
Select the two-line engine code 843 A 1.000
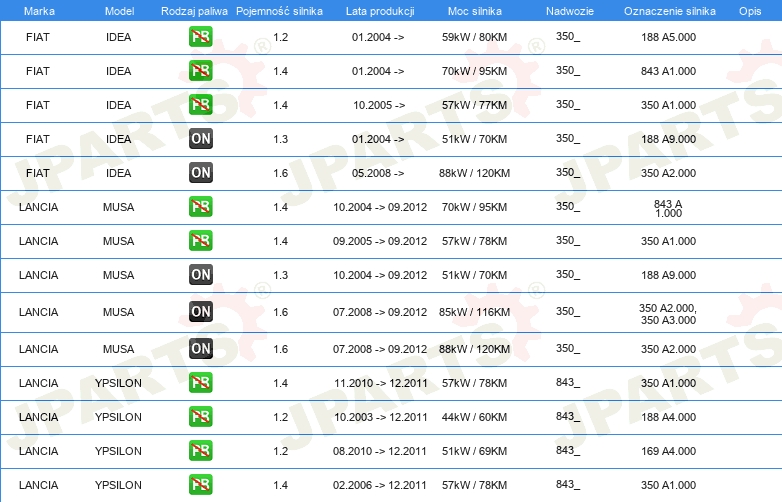[x=668, y=208]
